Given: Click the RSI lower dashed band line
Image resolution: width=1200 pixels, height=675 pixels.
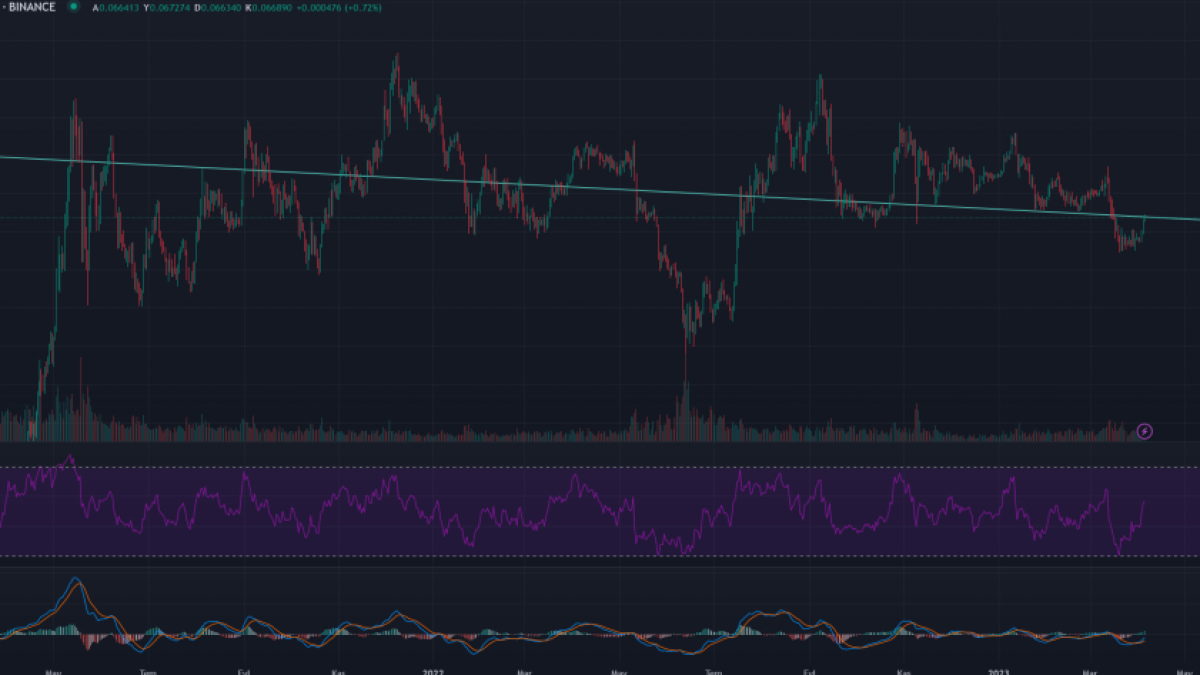Looking at the screenshot, I should click(600, 556).
